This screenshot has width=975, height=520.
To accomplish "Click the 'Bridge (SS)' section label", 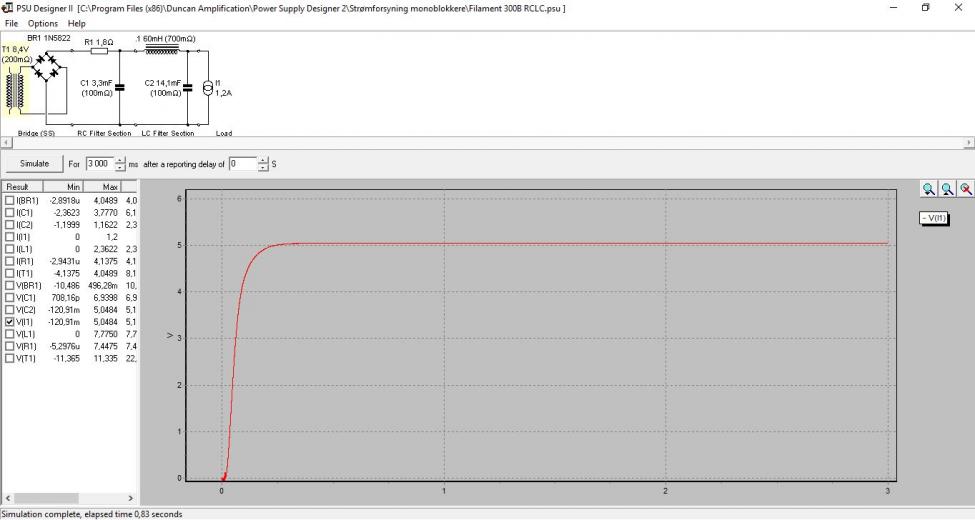I will click(36, 133).
